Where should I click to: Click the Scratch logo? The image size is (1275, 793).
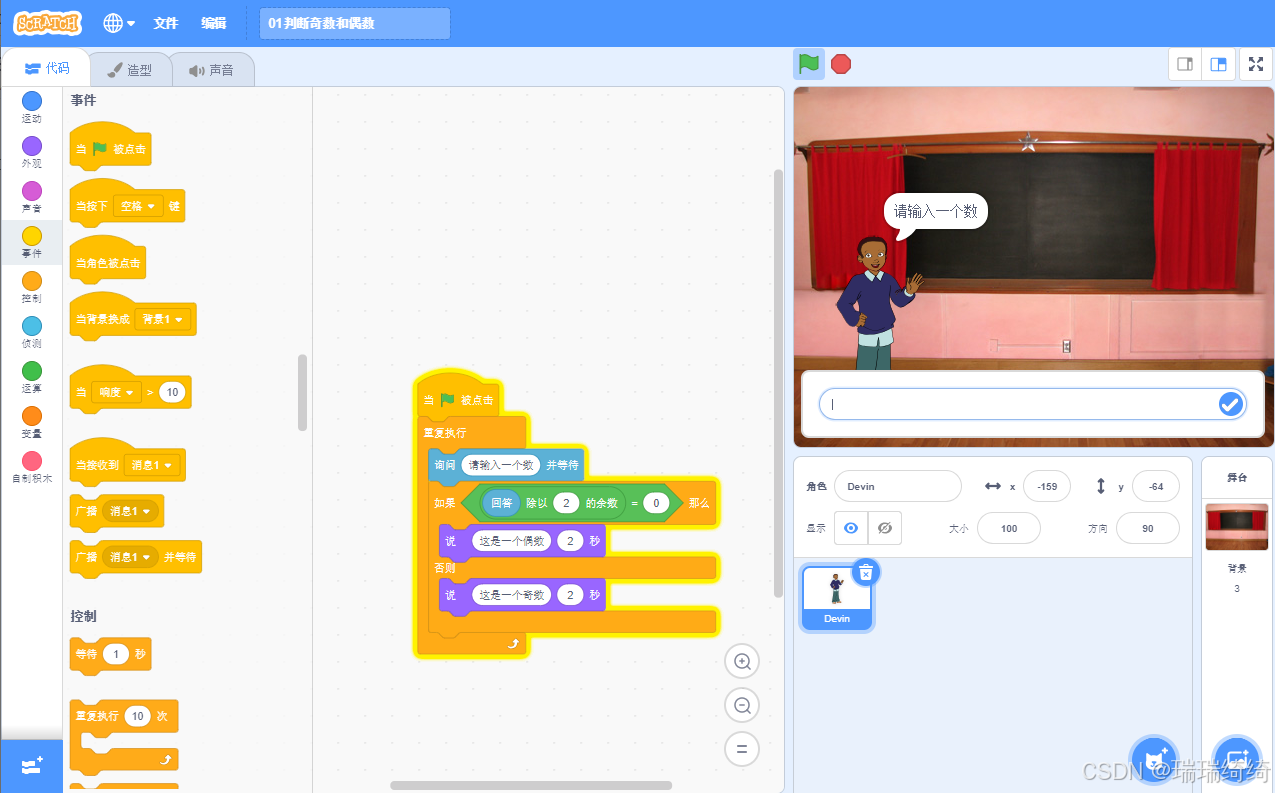(x=47, y=23)
